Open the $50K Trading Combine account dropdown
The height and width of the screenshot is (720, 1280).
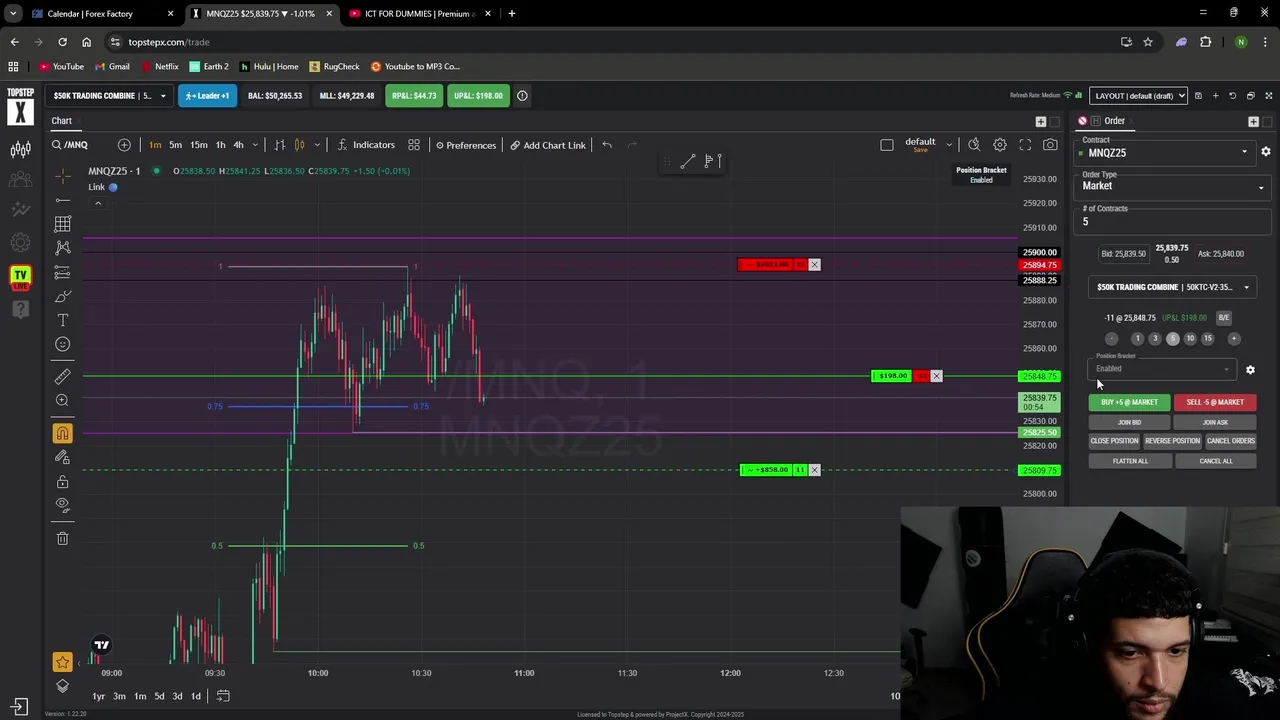point(110,96)
